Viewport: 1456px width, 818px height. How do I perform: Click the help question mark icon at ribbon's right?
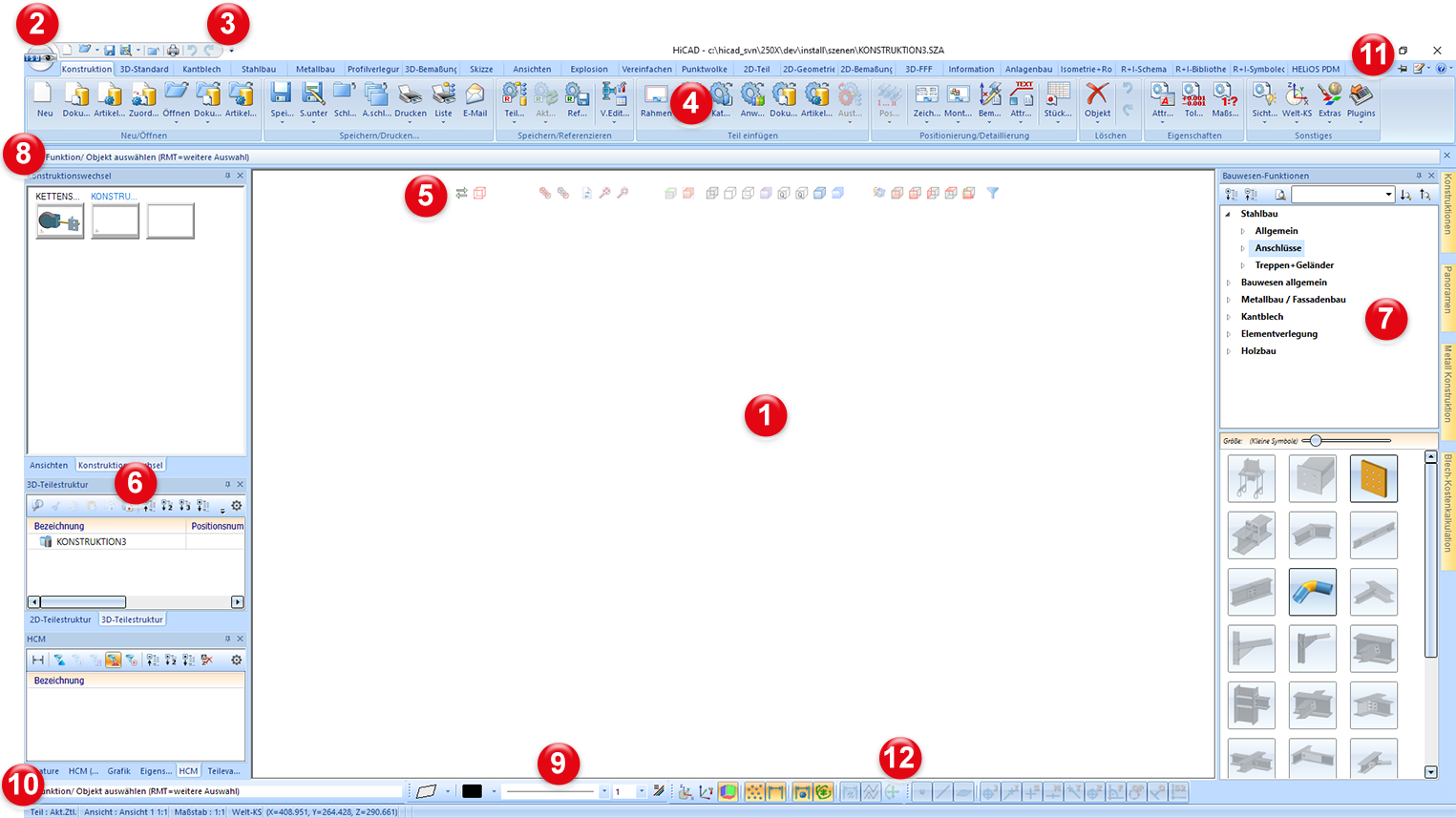pos(1441,69)
